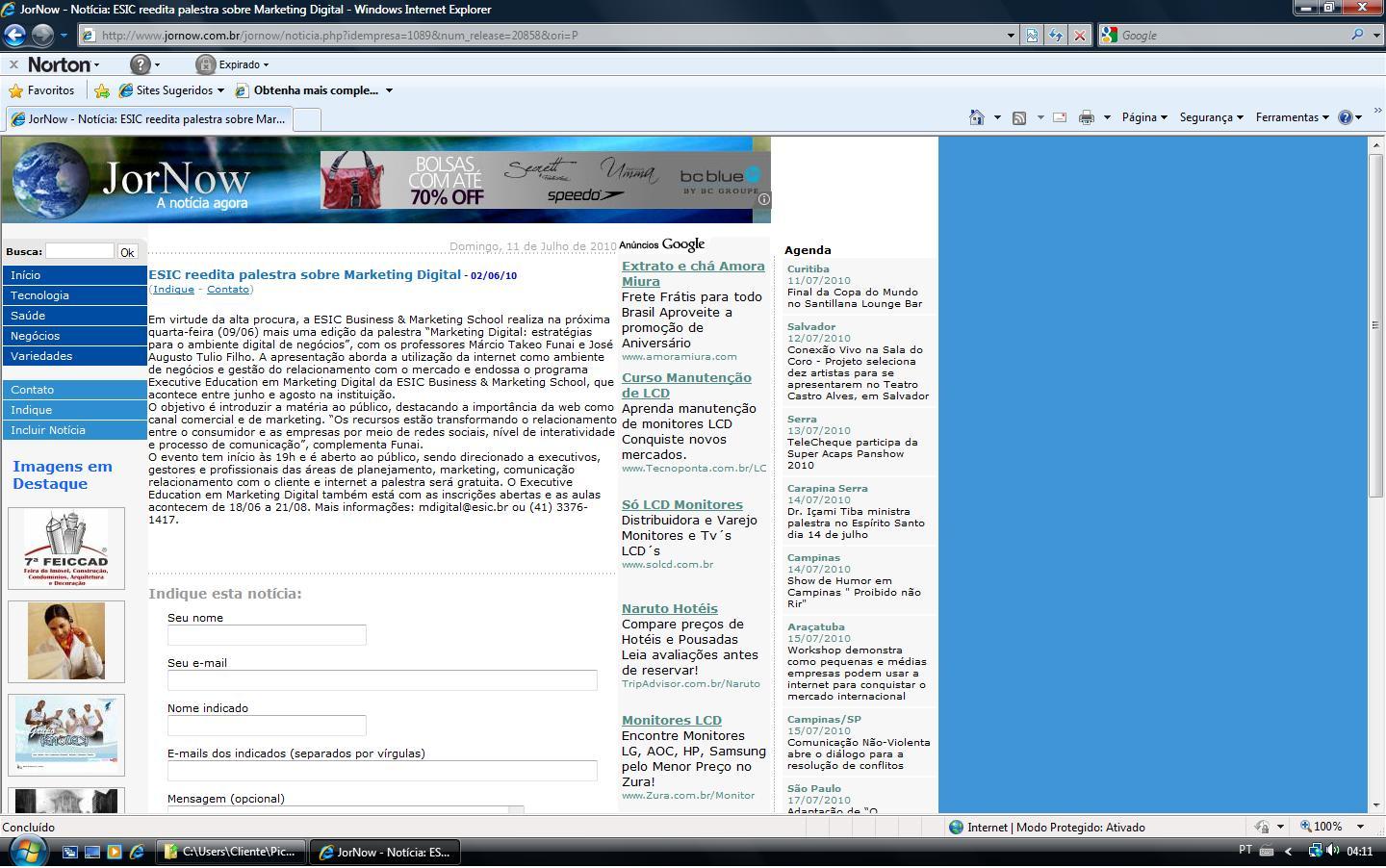
Task: Open the recent pages dropdown beside Forward
Action: click(64, 36)
